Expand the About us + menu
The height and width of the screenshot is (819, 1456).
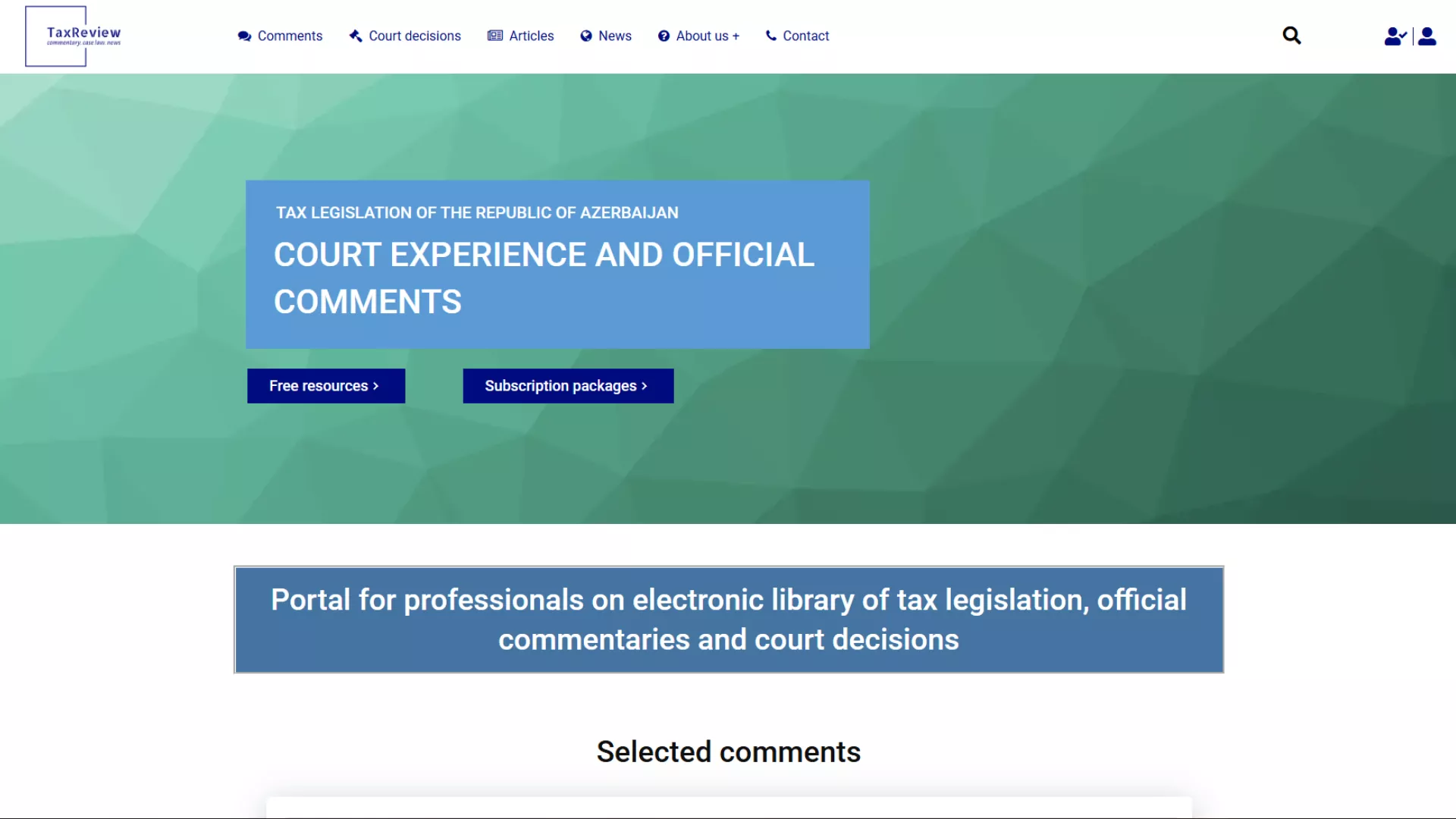point(708,36)
